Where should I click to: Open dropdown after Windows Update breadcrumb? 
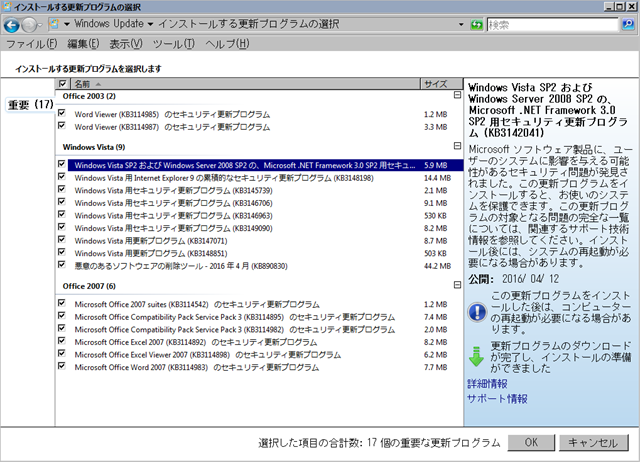(x=150, y=24)
